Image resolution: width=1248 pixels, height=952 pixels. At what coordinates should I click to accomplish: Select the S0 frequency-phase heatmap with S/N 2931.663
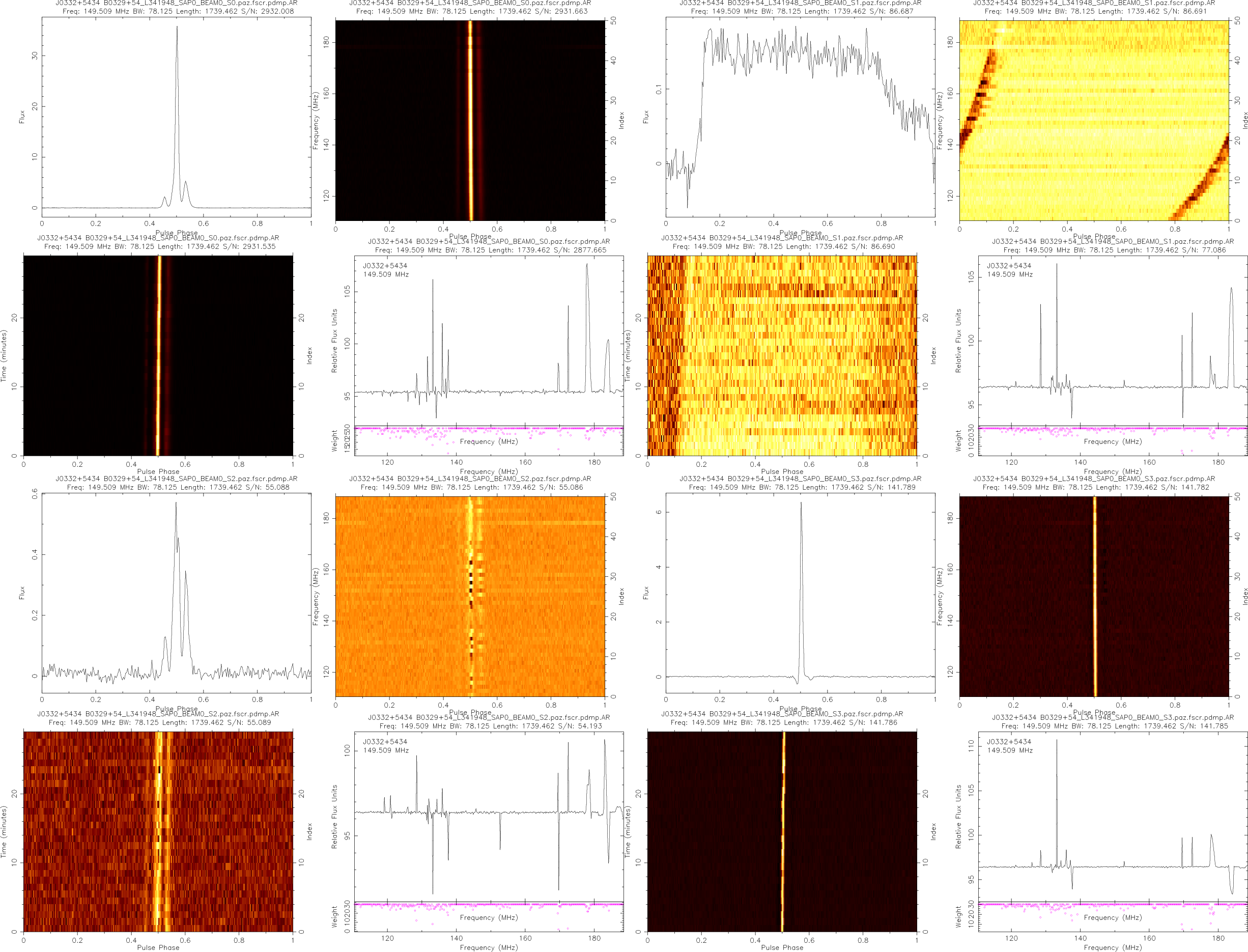point(470,120)
